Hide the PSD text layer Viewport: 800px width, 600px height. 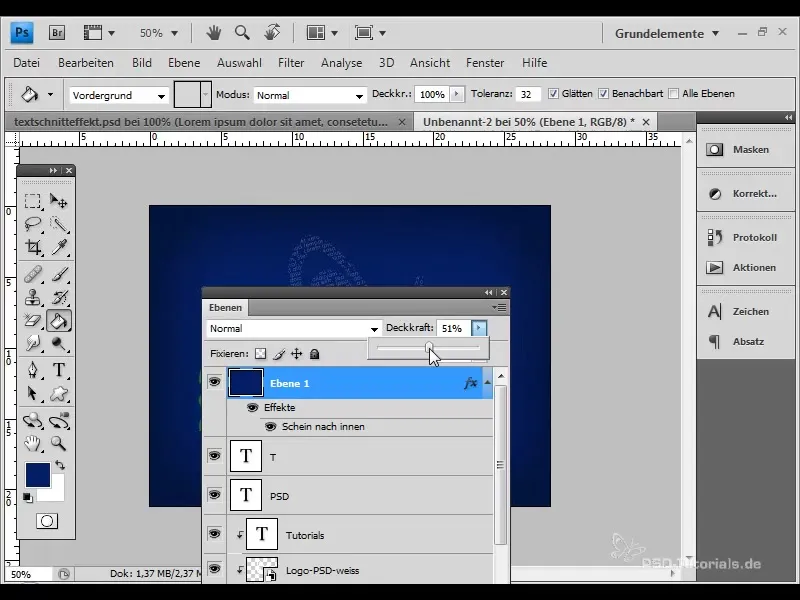214,495
